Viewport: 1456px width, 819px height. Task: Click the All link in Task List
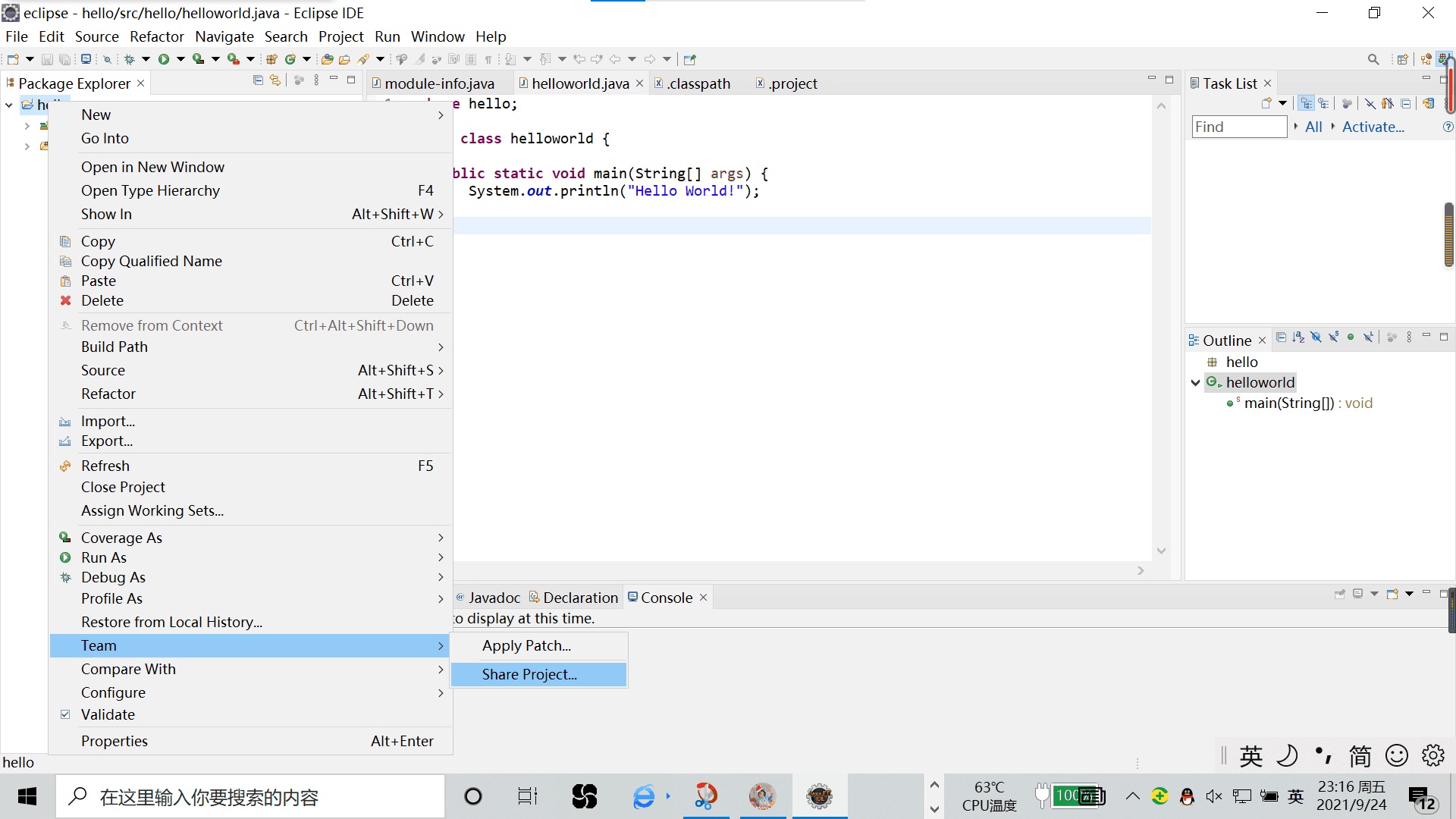pyautogui.click(x=1313, y=127)
